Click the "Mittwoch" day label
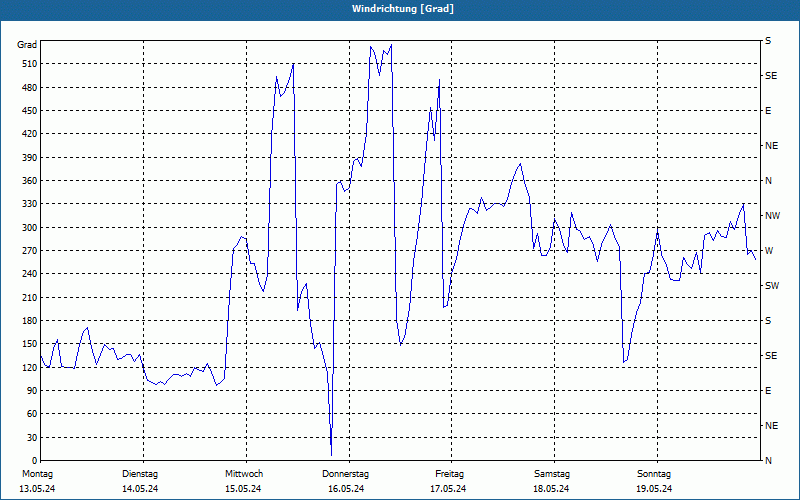This screenshot has height=500, width=800. point(244,474)
